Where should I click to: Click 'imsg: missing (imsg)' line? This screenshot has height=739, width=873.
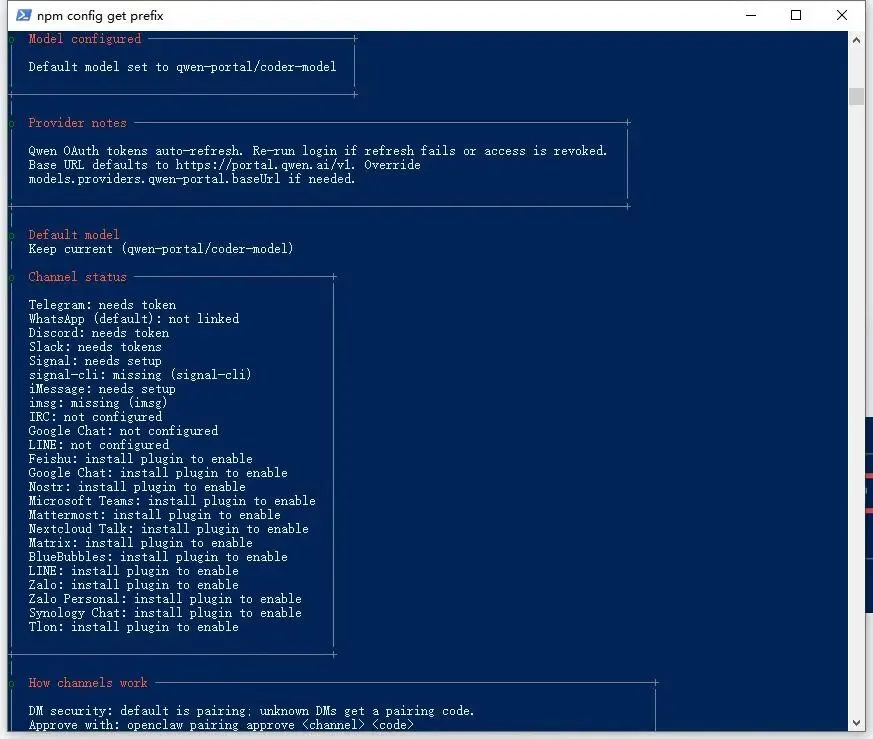tap(98, 403)
